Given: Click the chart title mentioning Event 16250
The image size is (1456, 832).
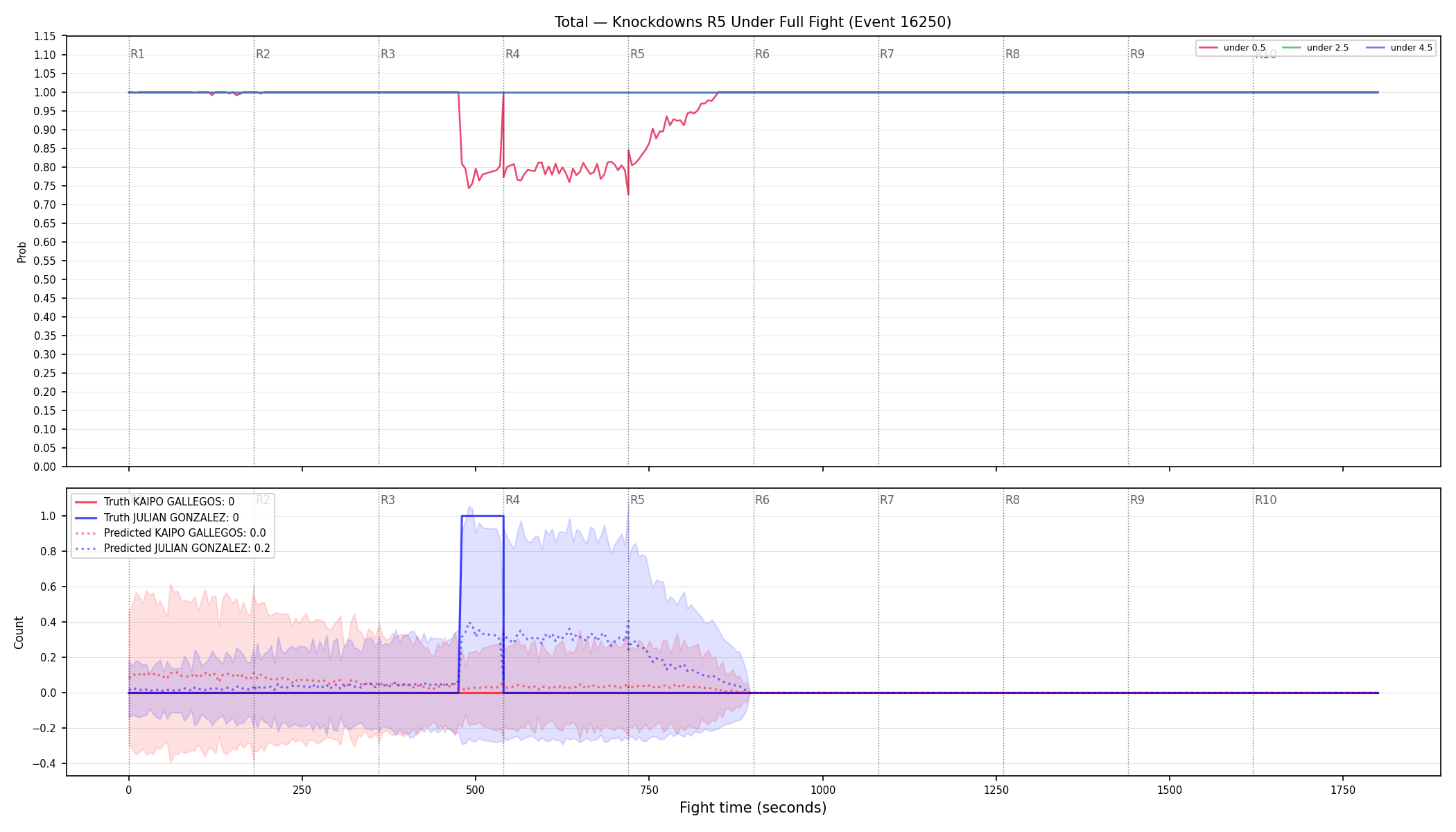Looking at the screenshot, I should click(x=753, y=22).
